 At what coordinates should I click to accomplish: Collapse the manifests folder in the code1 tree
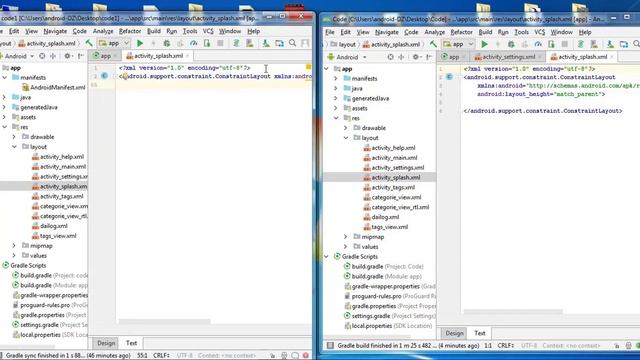4,77
